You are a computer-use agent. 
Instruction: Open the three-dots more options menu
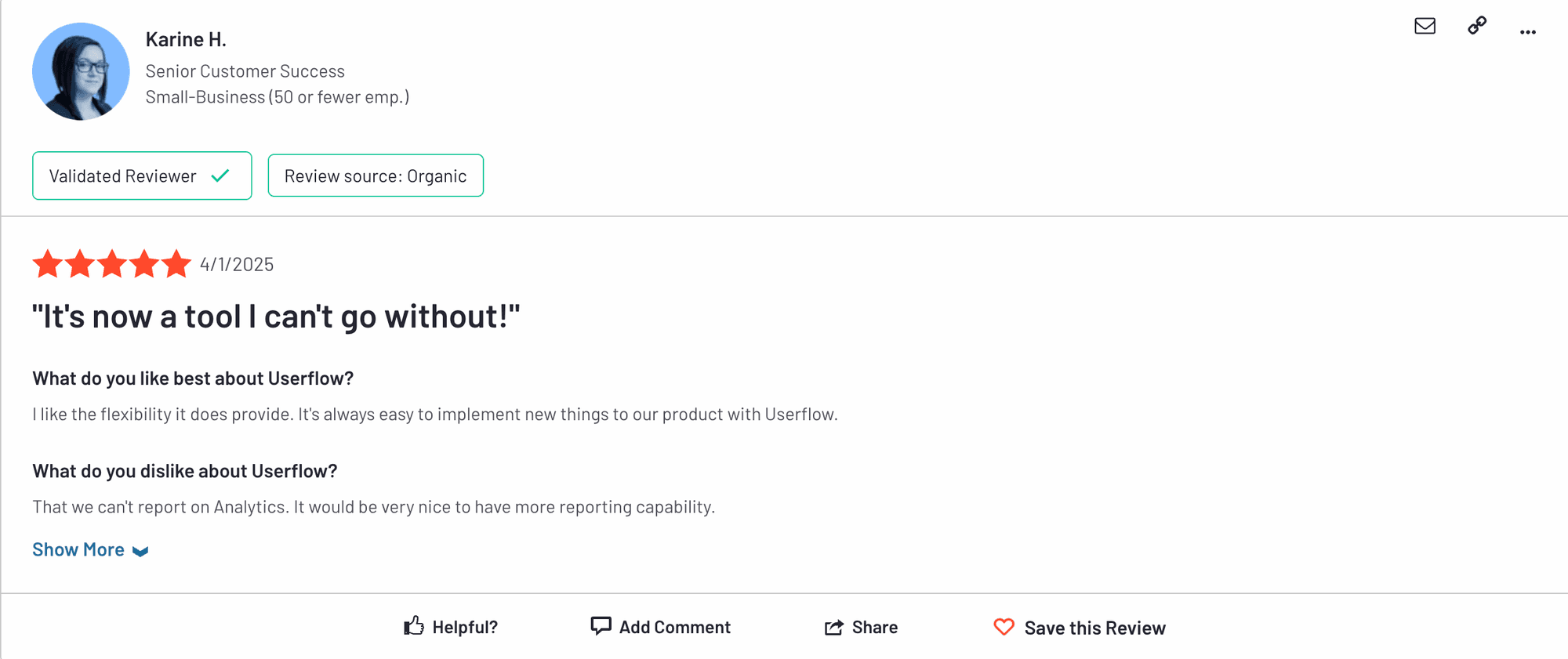pyautogui.click(x=1527, y=32)
